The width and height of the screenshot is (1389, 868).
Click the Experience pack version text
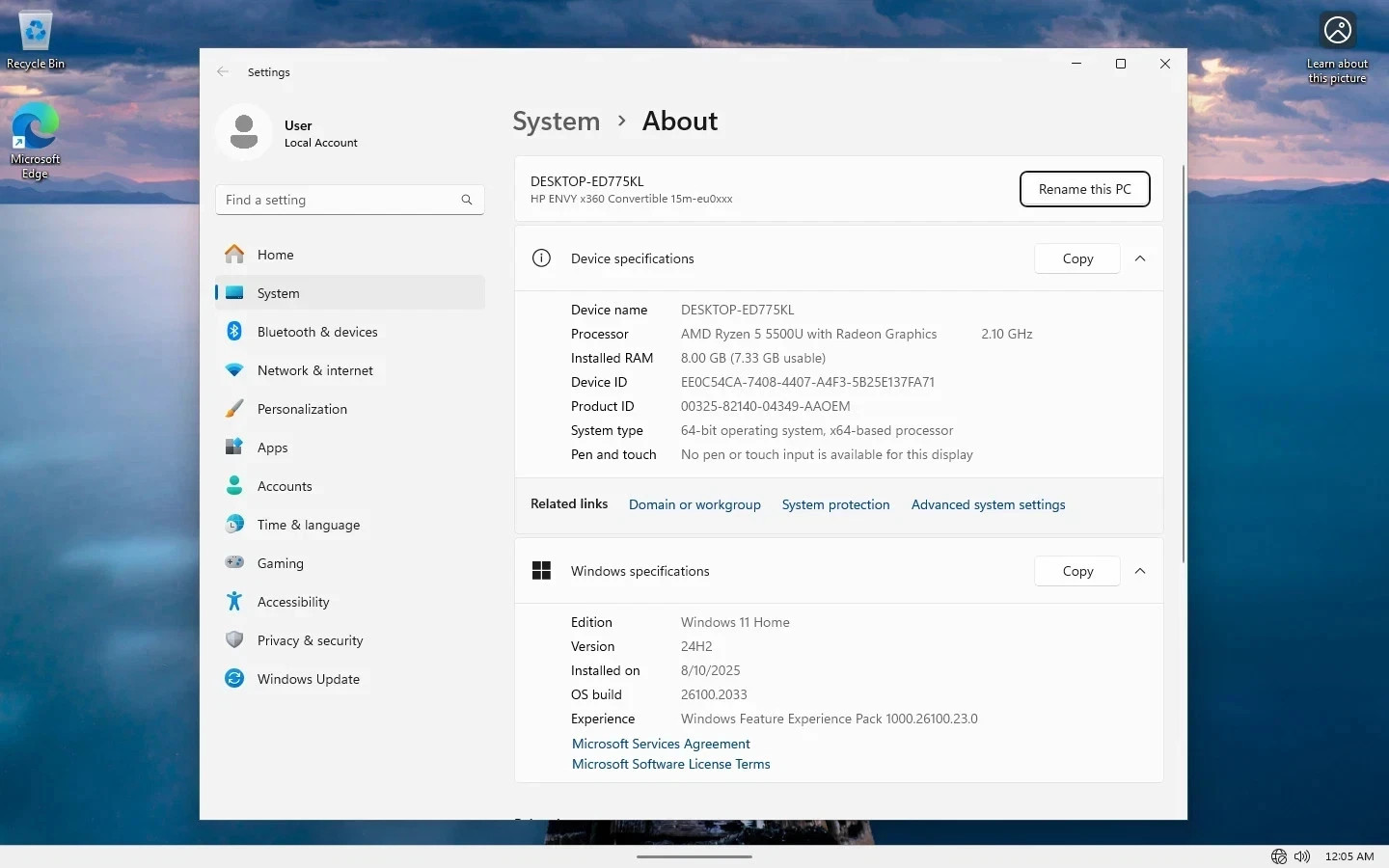830,719
